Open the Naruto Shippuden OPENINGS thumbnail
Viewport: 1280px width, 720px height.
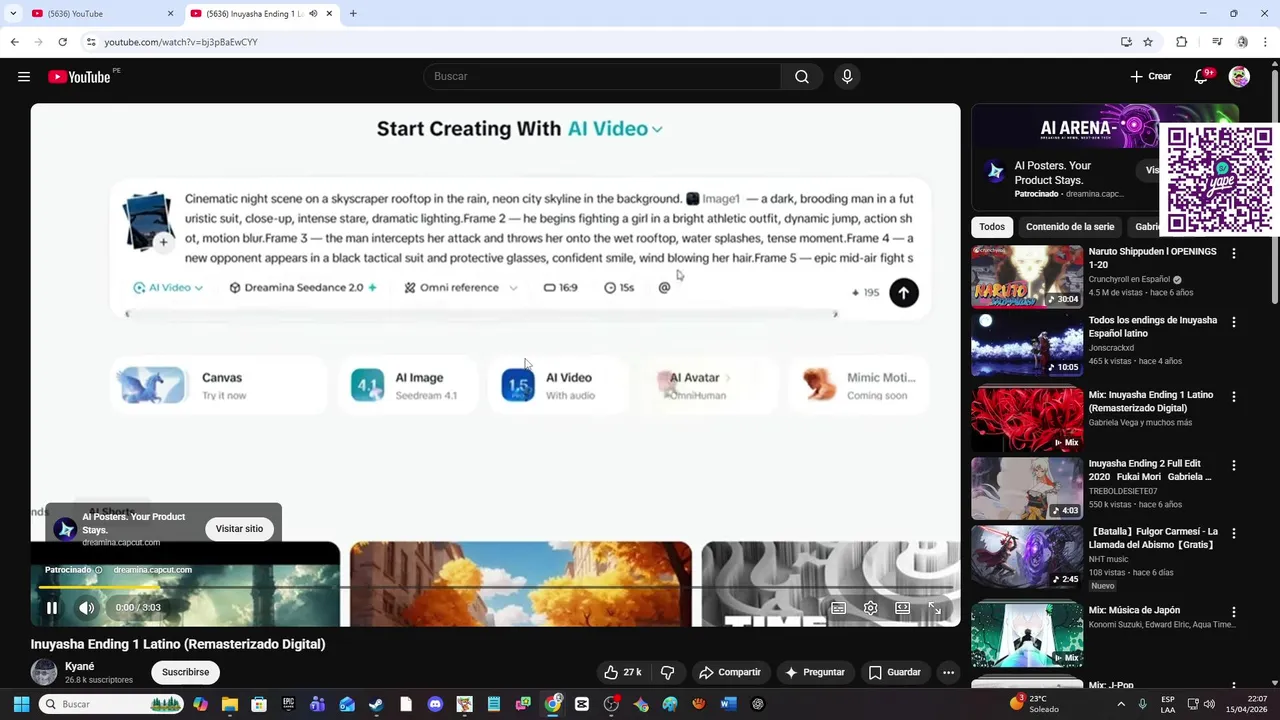pyautogui.click(x=1027, y=277)
